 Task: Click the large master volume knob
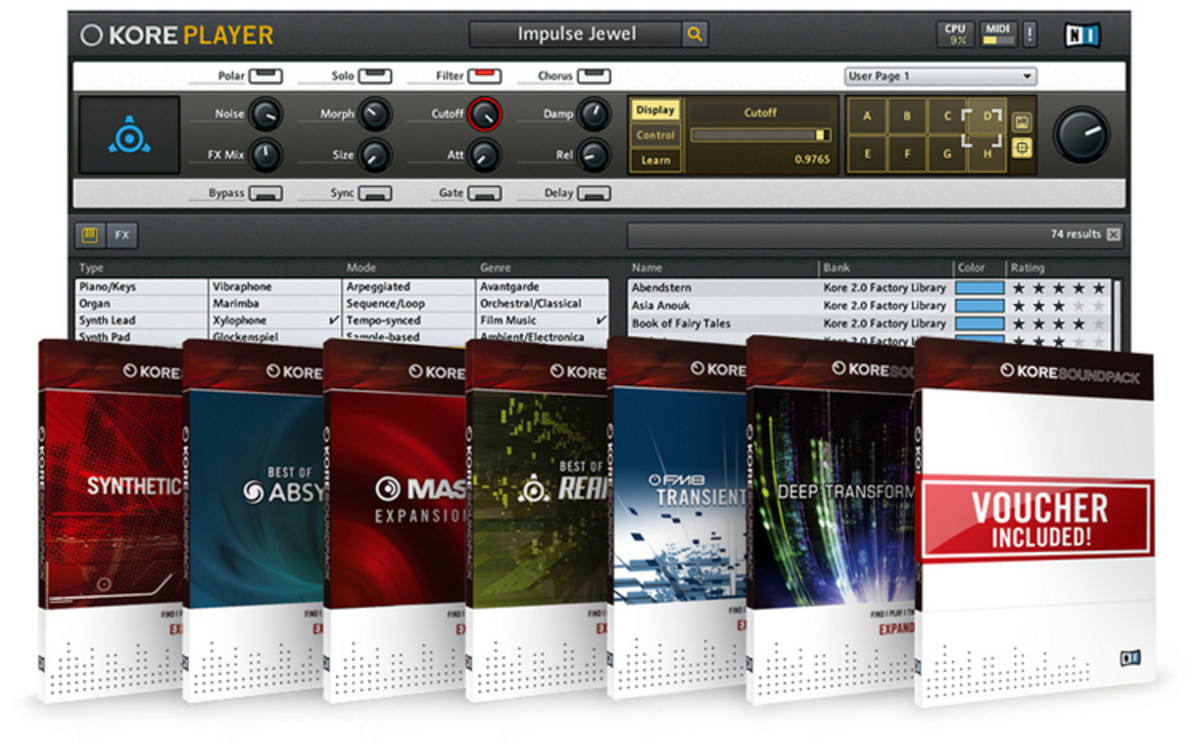pyautogui.click(x=1082, y=135)
